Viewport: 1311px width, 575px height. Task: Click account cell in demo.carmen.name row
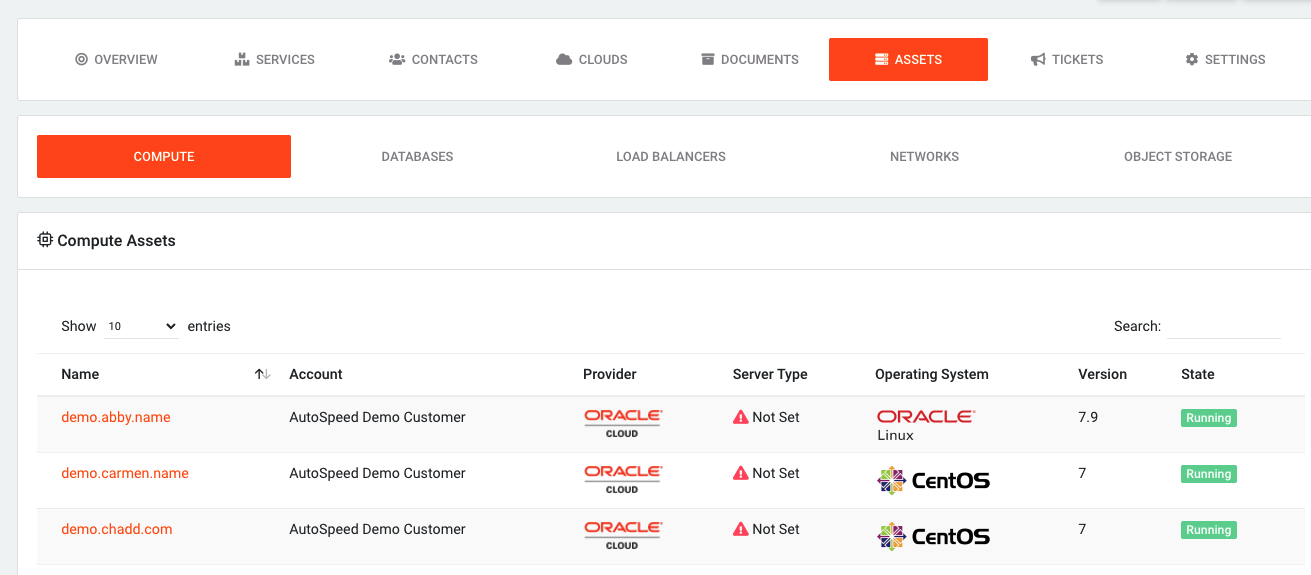(x=377, y=473)
